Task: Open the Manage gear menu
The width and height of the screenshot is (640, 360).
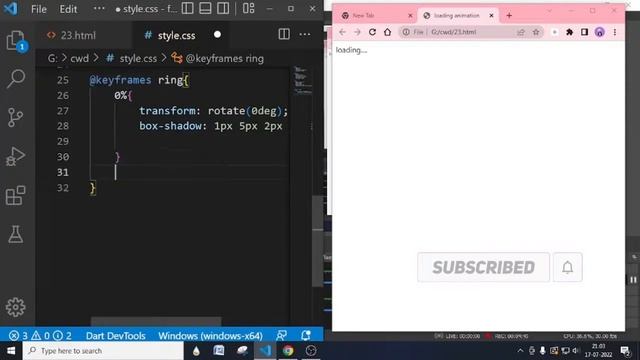Action: (x=16, y=307)
